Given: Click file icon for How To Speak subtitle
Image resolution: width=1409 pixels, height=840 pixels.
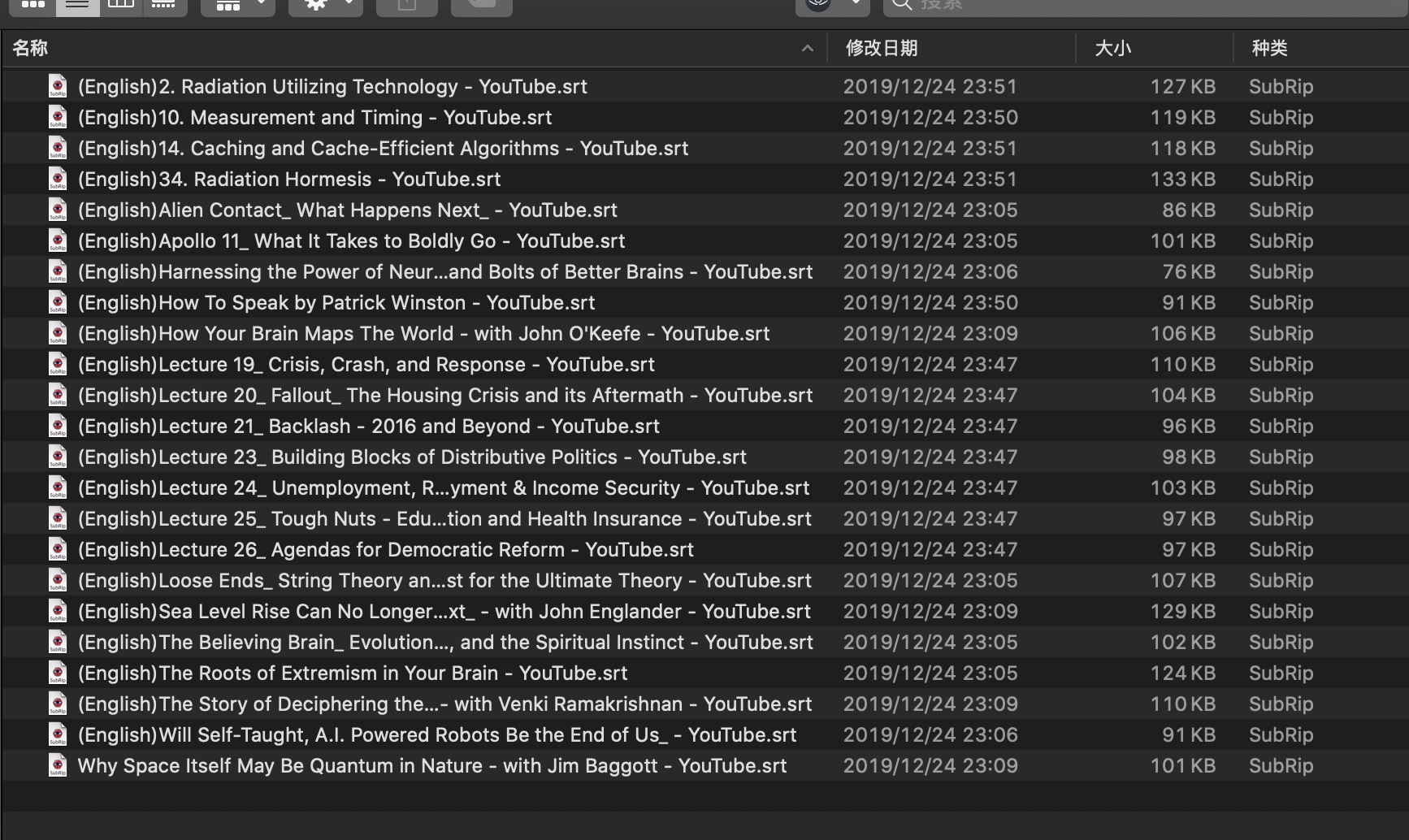Looking at the screenshot, I should click(x=58, y=302).
